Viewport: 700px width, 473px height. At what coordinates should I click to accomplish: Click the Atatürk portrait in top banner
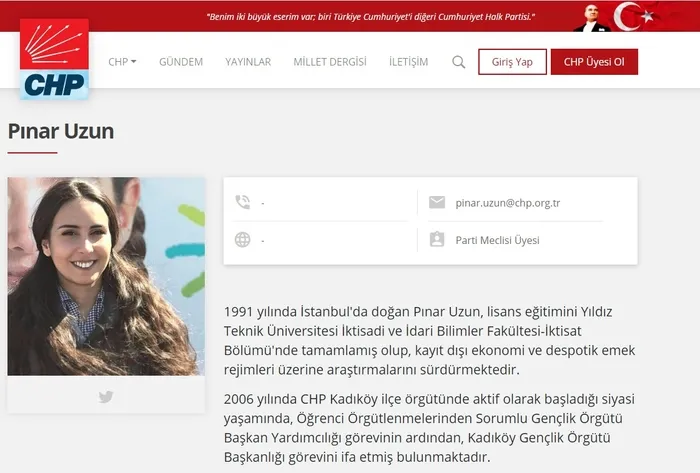[596, 16]
